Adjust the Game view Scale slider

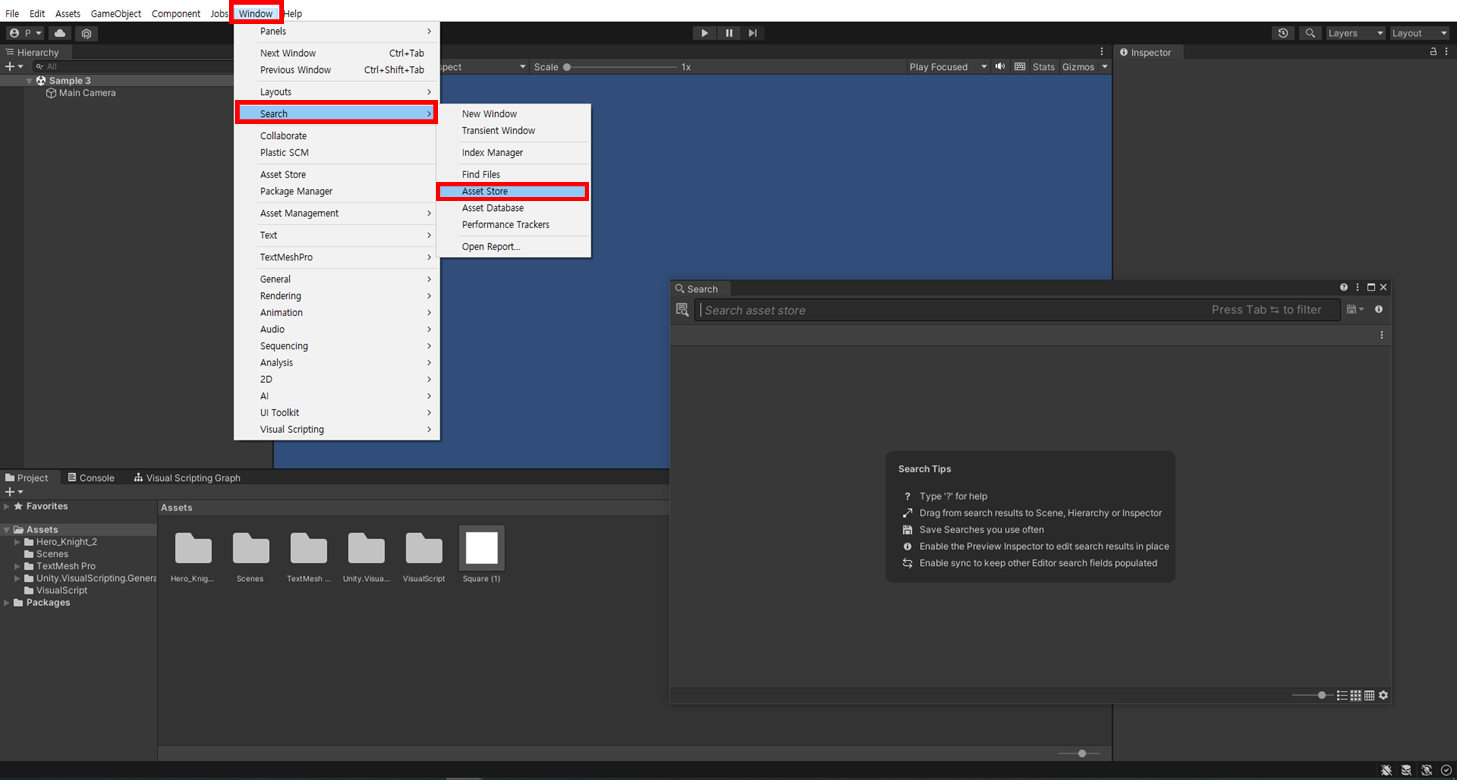coord(622,67)
